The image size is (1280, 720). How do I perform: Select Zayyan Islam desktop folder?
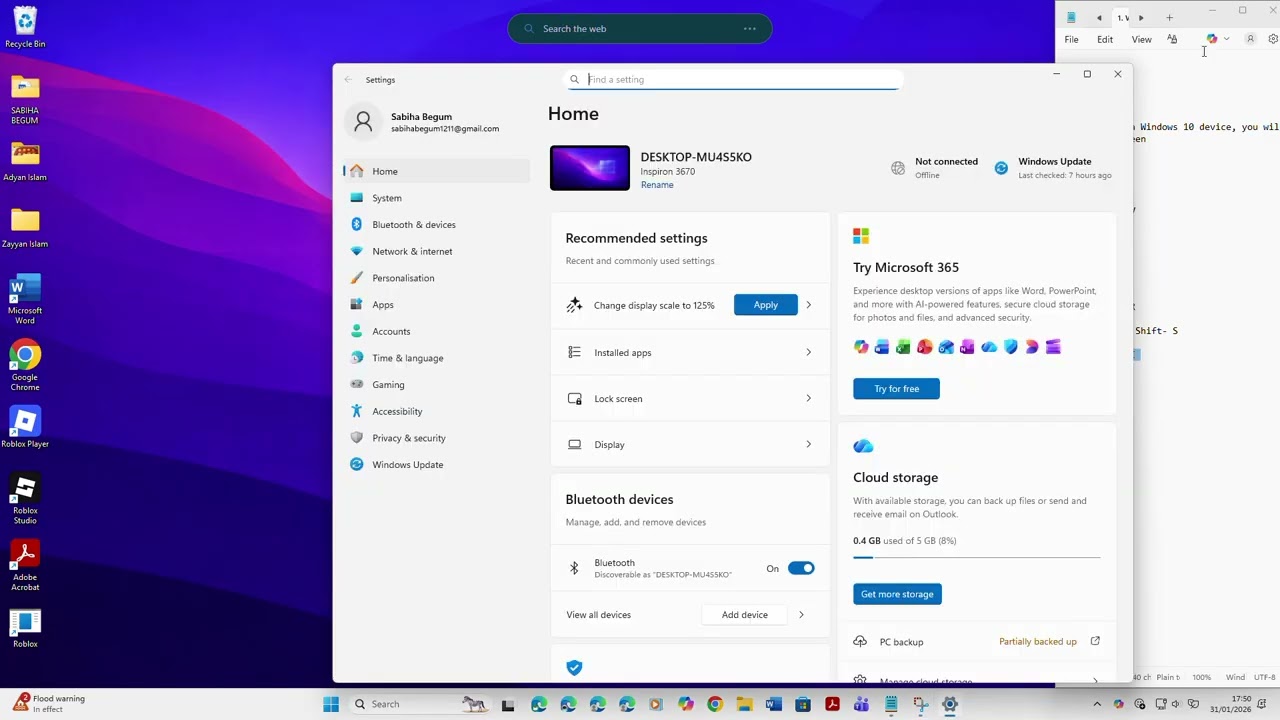click(x=25, y=227)
